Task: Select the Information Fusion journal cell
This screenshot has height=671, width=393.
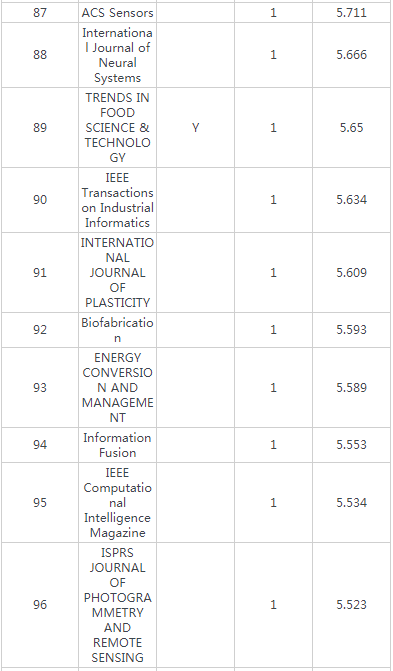Action: (117, 445)
